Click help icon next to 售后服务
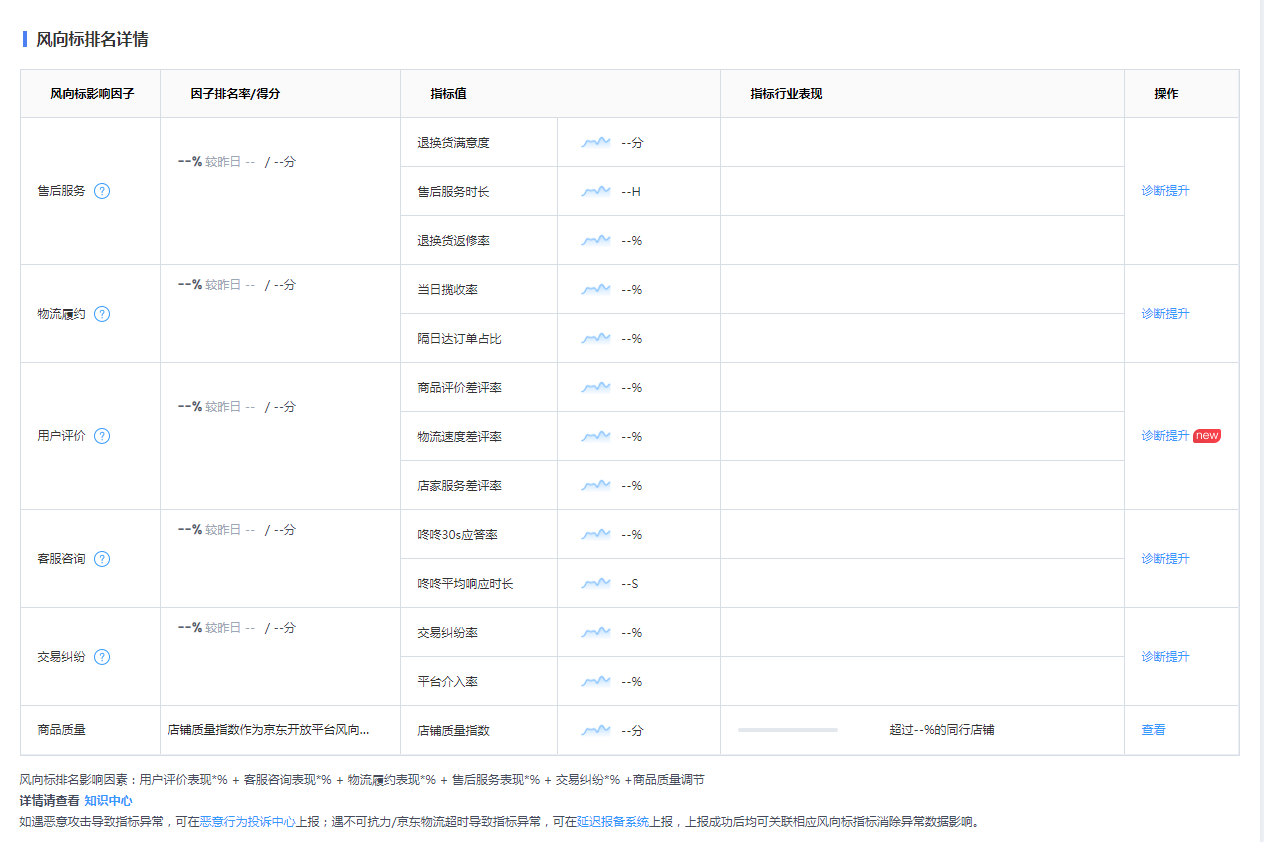The image size is (1264, 842). (102, 191)
